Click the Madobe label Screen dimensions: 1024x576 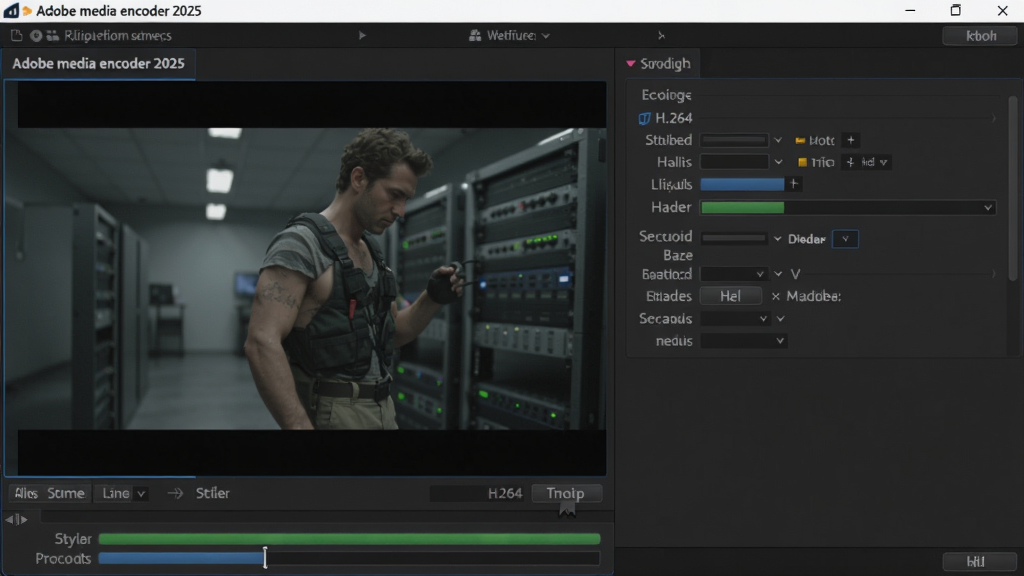pos(813,296)
